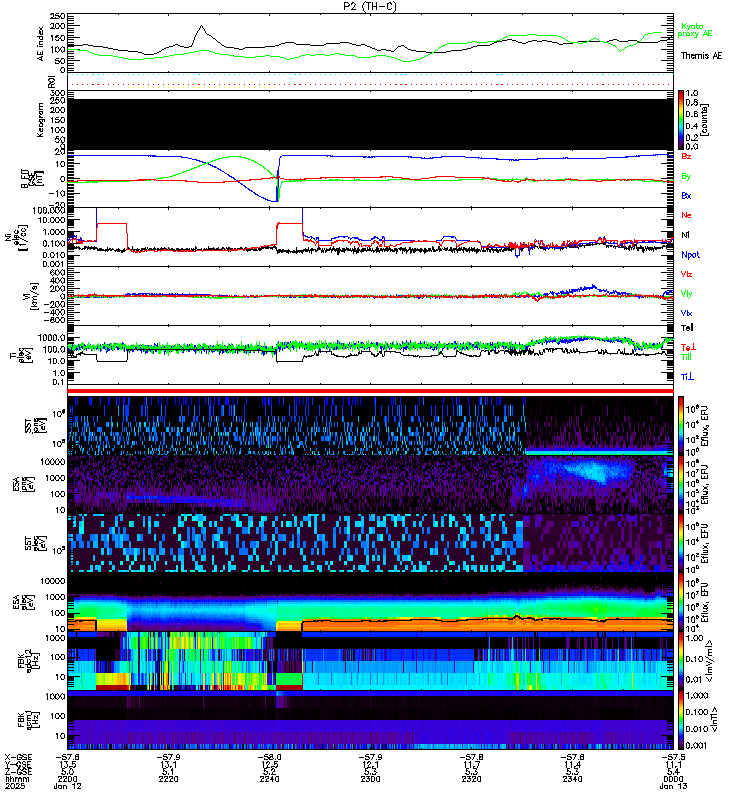This screenshot has height=800, width=750.
Task: Click the red Te perpendicular legend label
Action: [688, 347]
